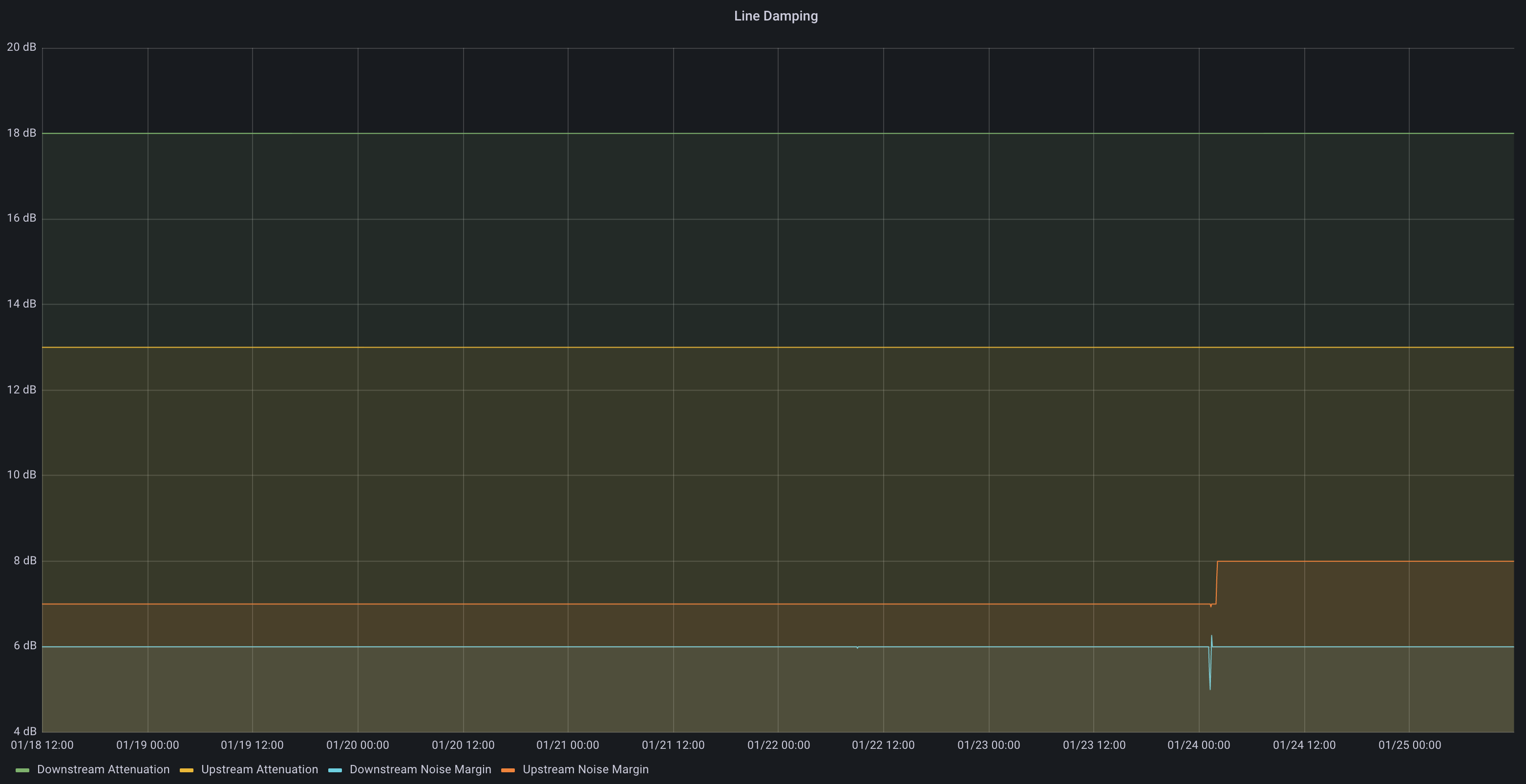Image resolution: width=1526 pixels, height=784 pixels.
Task: Toggle the Downstream Noise Margin series label
Action: pos(420,769)
